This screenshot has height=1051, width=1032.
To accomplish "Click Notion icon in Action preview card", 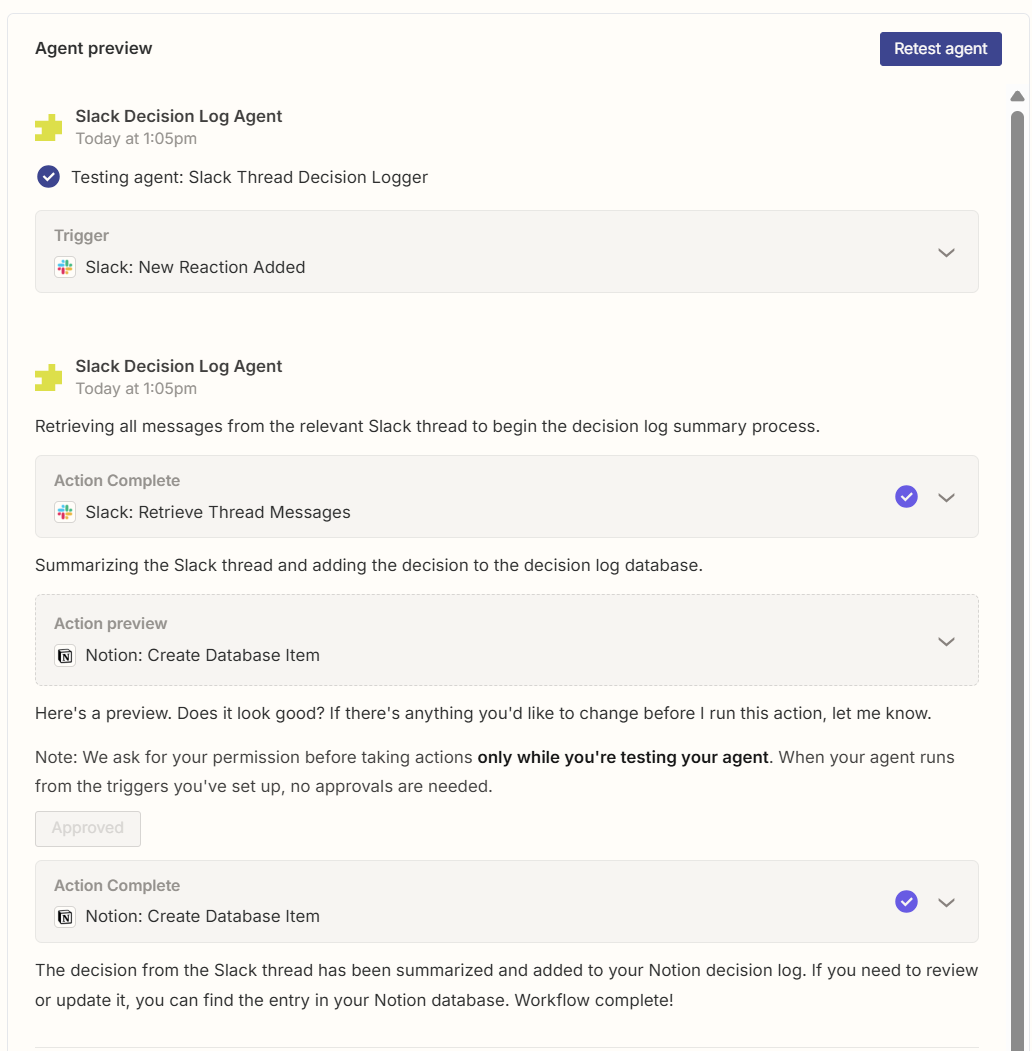I will [65, 655].
